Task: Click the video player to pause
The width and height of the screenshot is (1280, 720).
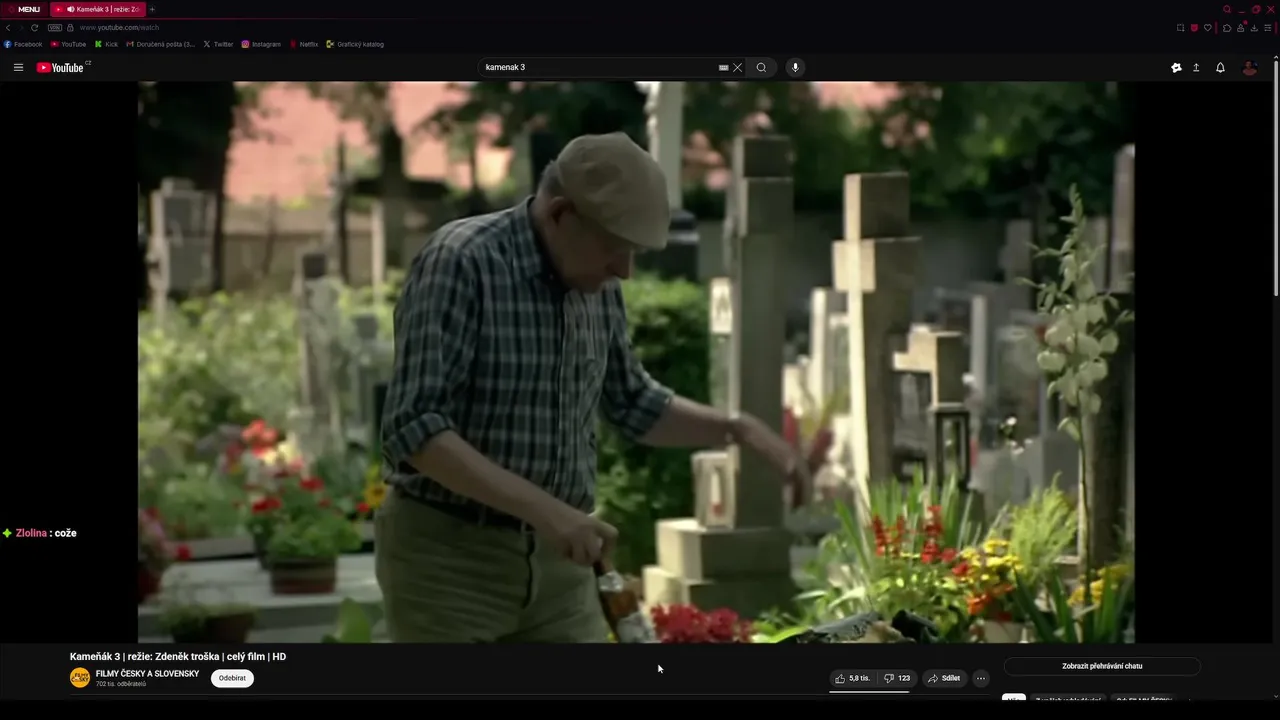Action: click(636, 362)
